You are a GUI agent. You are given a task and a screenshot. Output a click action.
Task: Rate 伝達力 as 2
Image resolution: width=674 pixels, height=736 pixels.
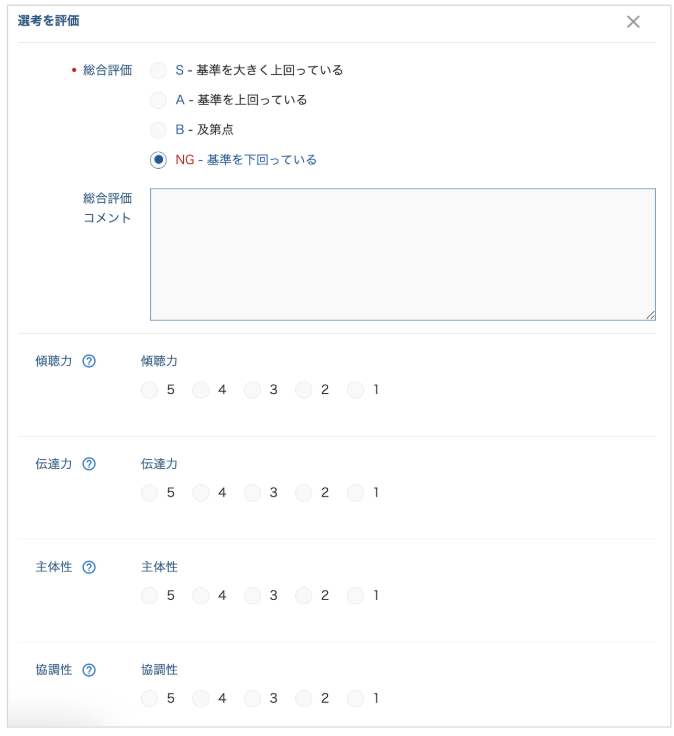(x=304, y=493)
